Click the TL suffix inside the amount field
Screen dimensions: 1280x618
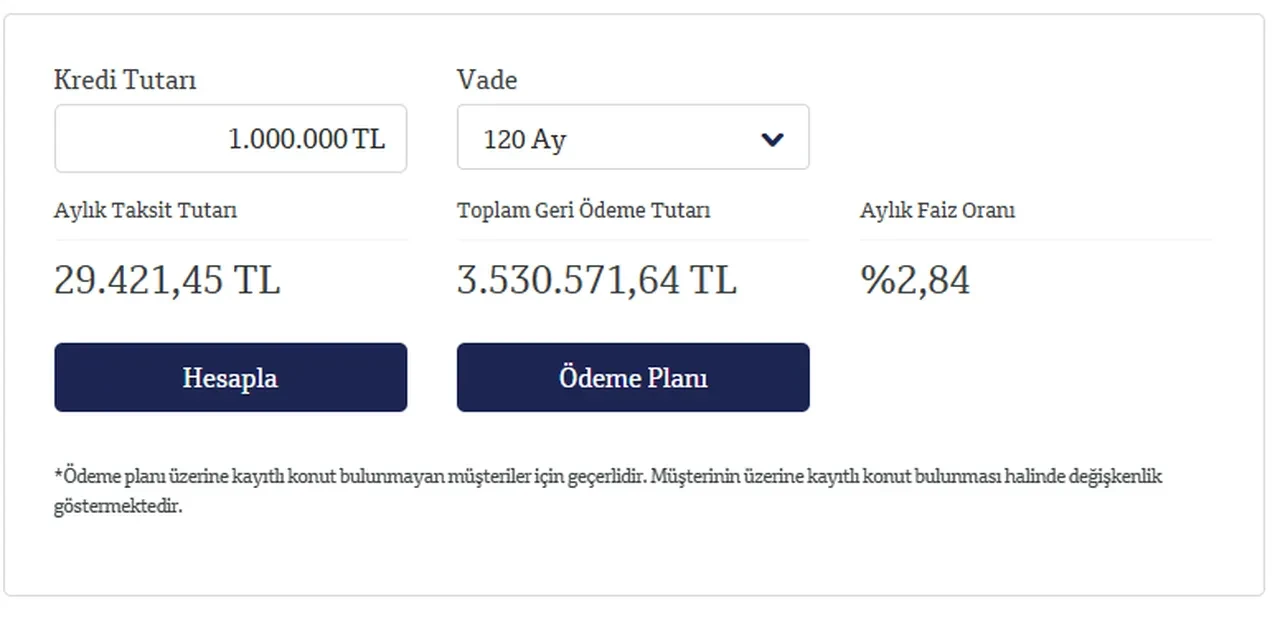tap(369, 139)
